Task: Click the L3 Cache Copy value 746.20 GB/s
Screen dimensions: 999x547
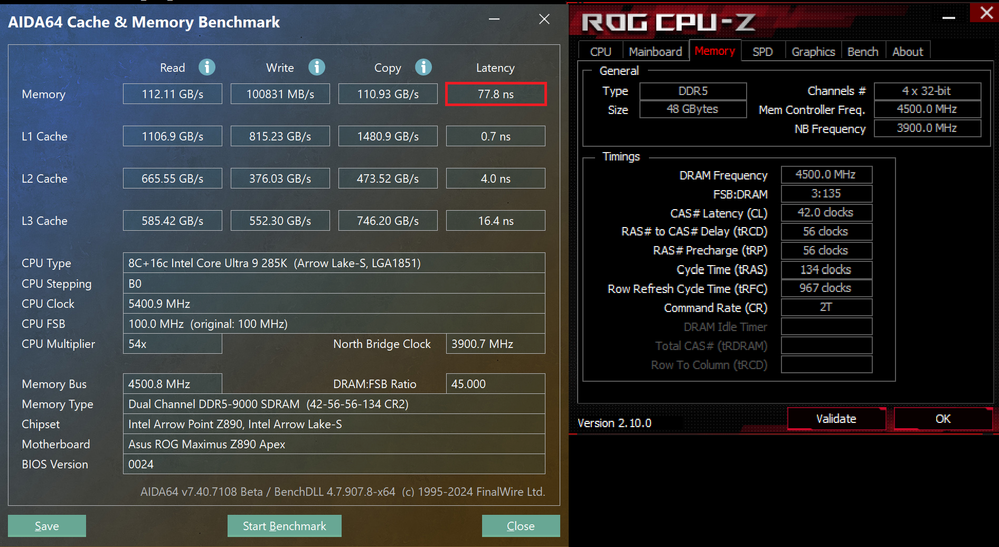Action: pyautogui.click(x=388, y=220)
